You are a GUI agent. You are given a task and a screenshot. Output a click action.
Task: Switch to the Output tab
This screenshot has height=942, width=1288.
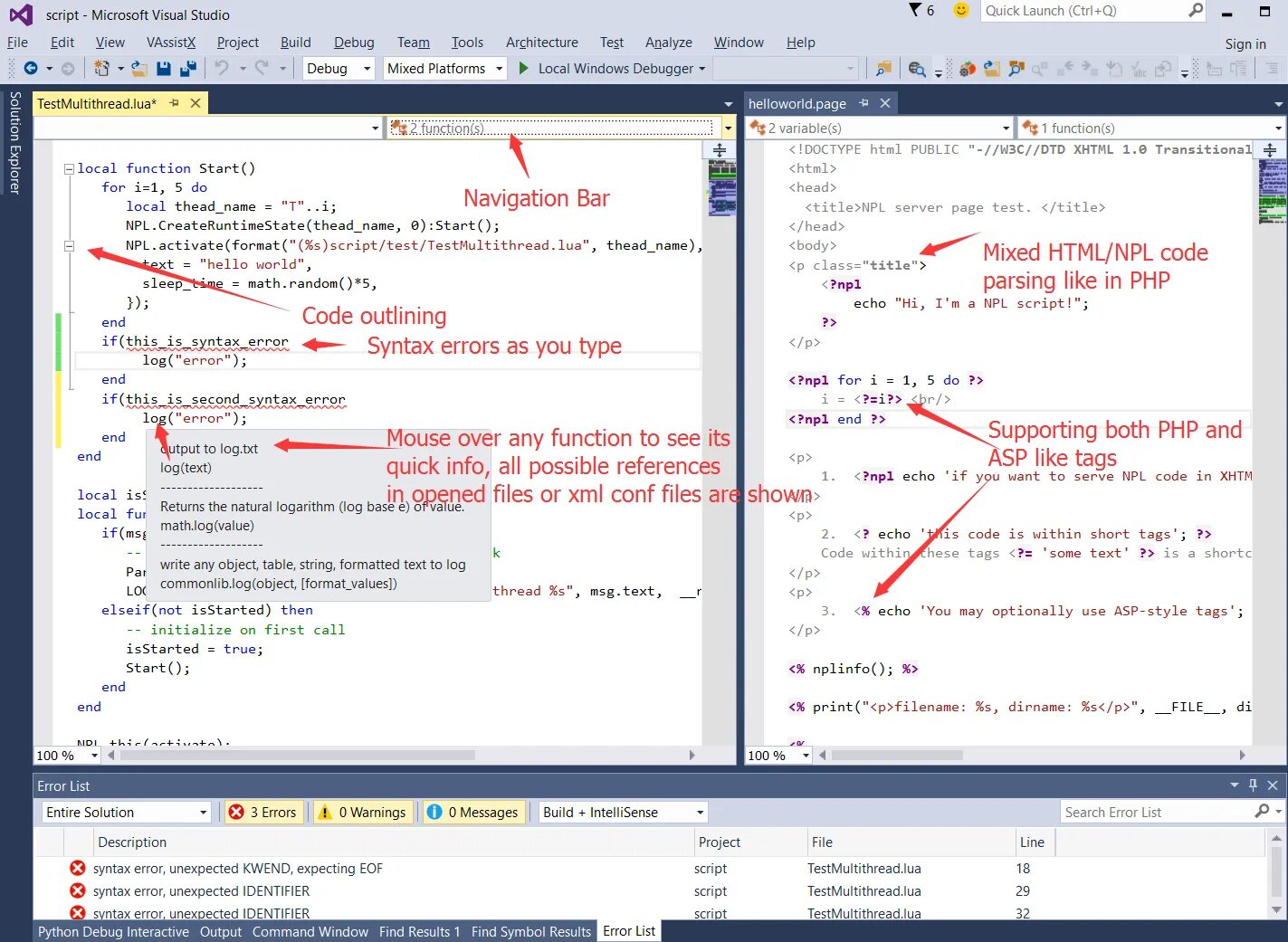221,932
